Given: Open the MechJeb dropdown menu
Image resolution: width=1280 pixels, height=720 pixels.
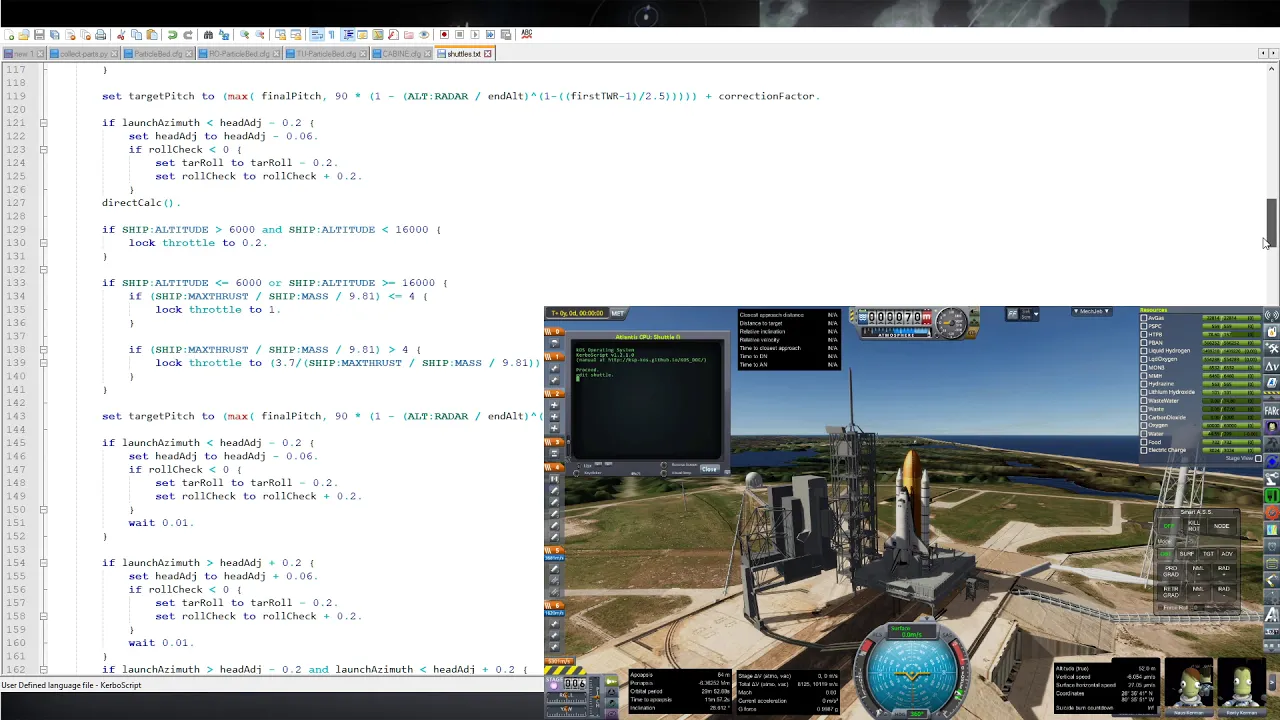Looking at the screenshot, I should pyautogui.click(x=1091, y=311).
